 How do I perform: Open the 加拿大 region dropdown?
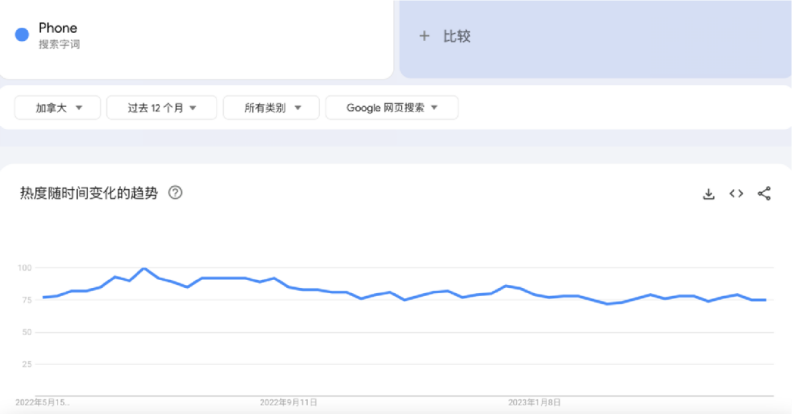58,108
